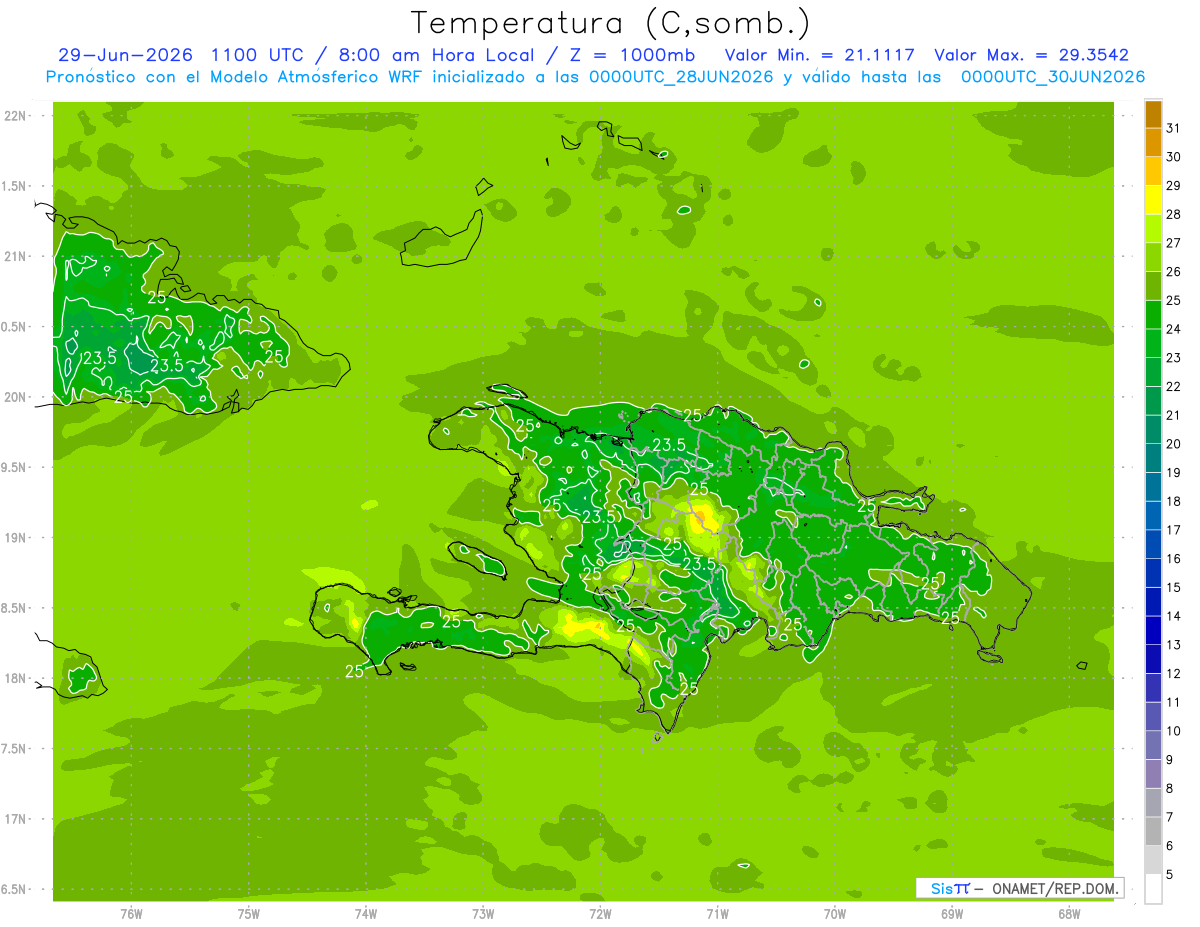Screen dimensions: 1200x927
Task: Click the legend value '5'
Action: 1170,875
